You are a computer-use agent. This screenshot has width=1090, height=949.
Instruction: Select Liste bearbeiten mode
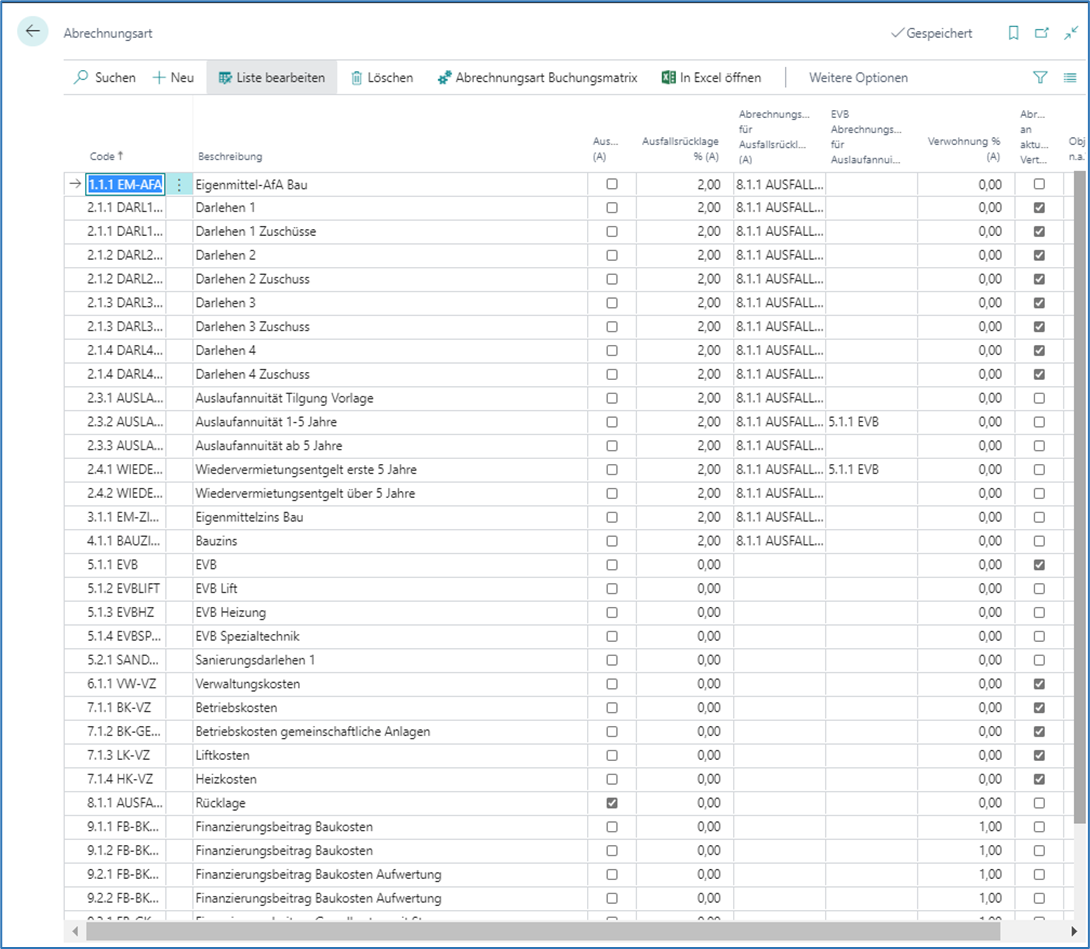[271, 77]
